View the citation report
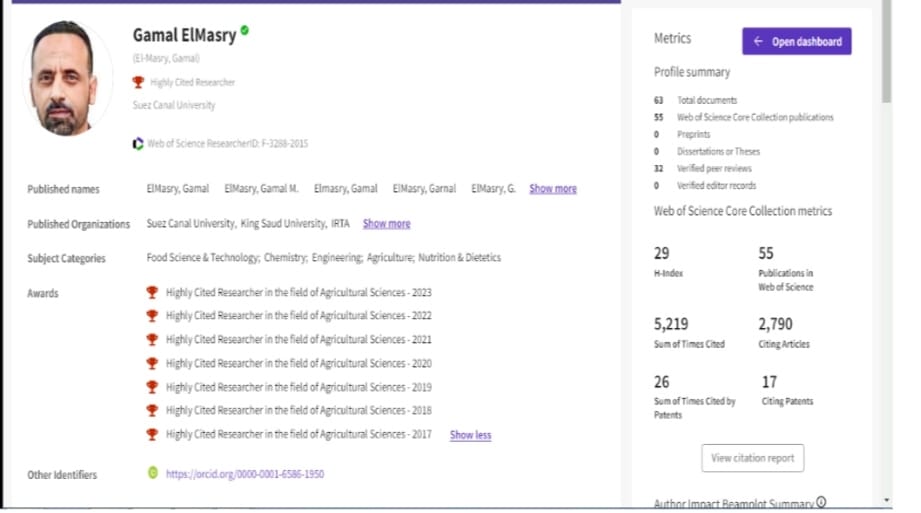The height and width of the screenshot is (513, 921). click(x=752, y=458)
